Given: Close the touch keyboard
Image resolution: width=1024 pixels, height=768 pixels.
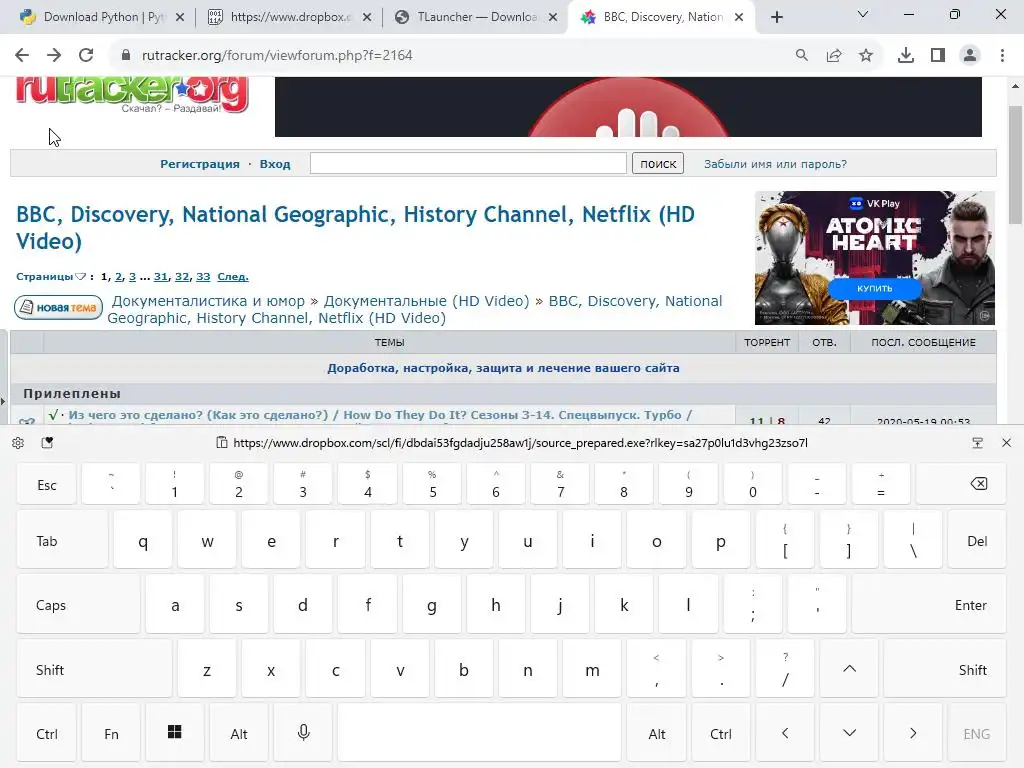Looking at the screenshot, I should pos(1006,443).
